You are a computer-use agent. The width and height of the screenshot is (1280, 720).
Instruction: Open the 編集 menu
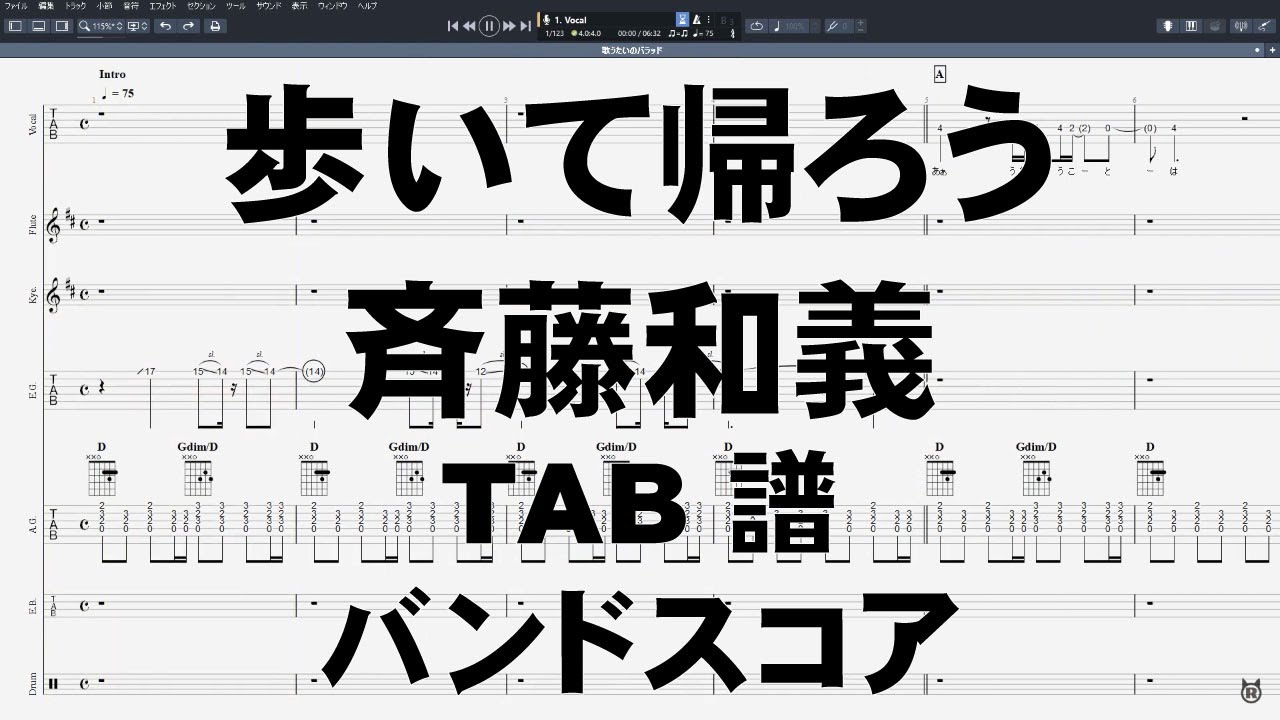pos(46,6)
